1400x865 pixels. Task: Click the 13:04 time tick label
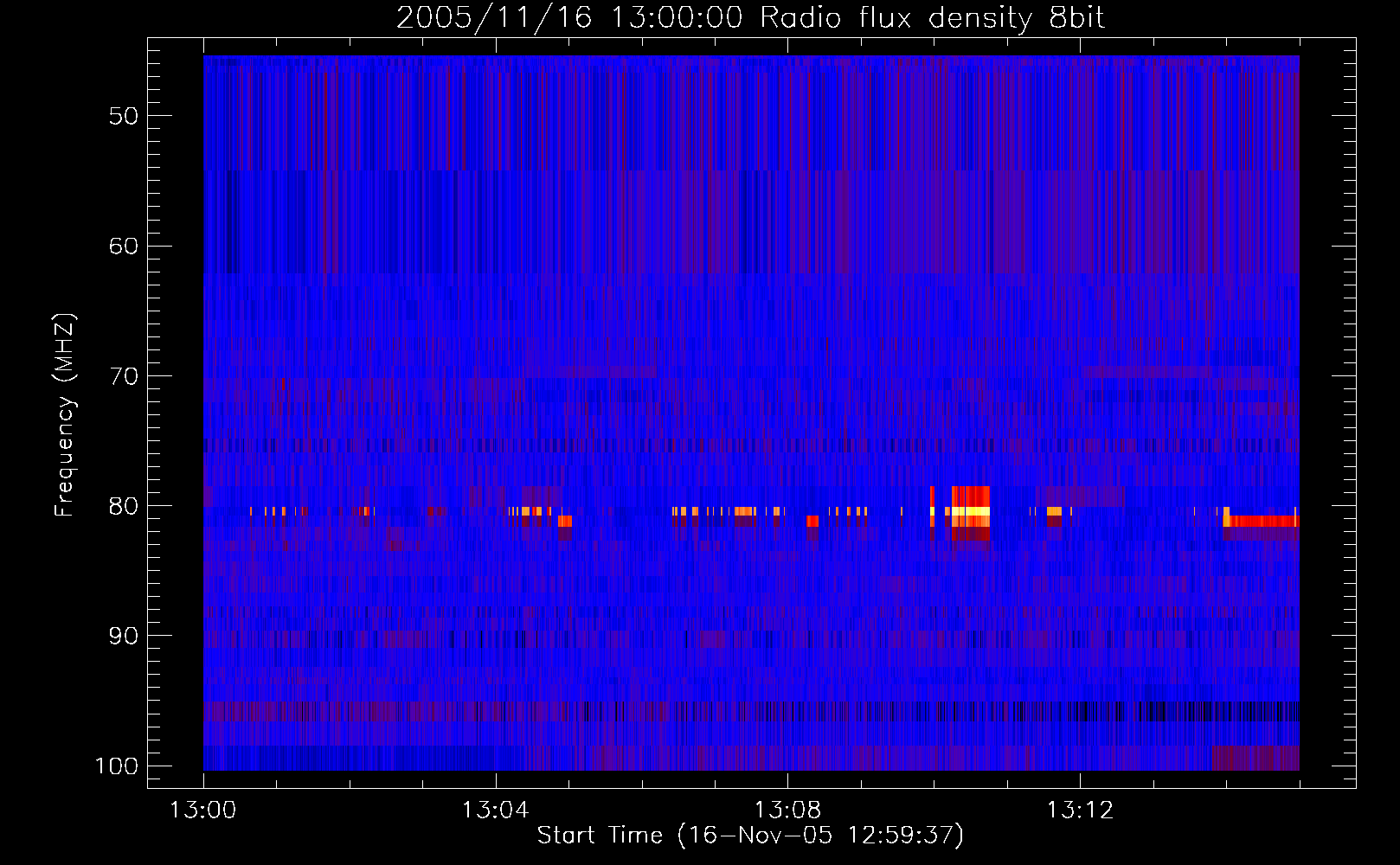(496, 811)
